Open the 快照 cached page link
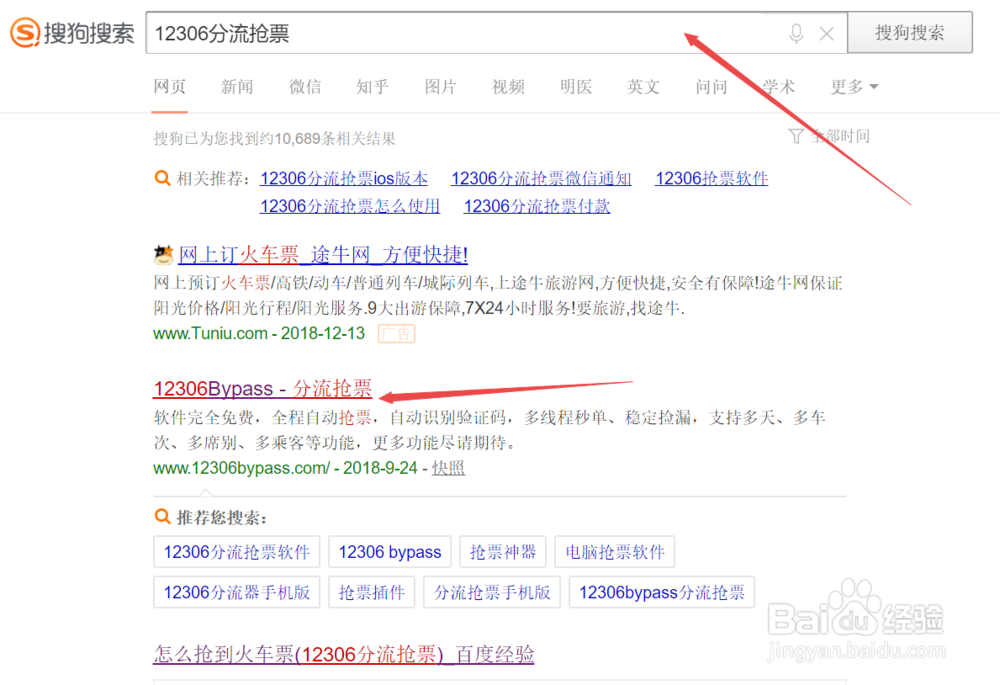1000x685 pixels. pos(448,468)
